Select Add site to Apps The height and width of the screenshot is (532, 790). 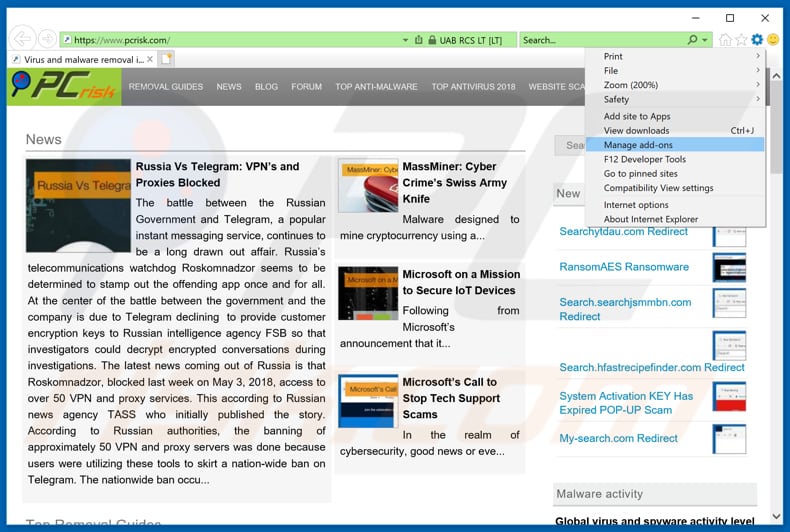[675, 116]
